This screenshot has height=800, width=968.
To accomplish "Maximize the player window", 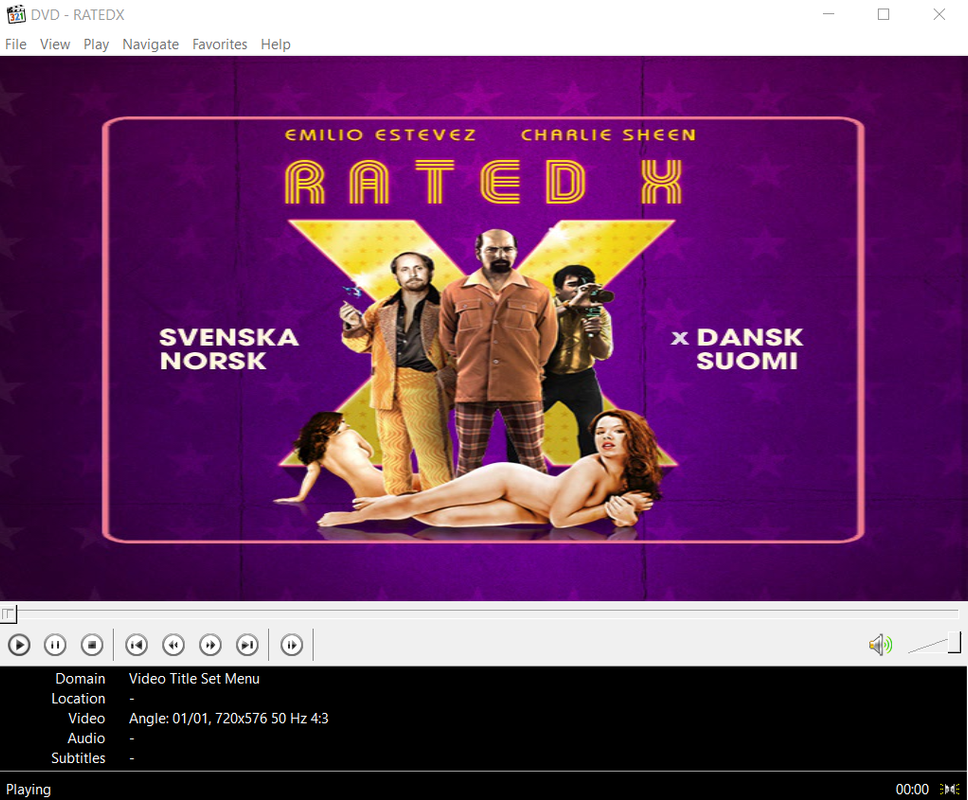I will click(883, 14).
